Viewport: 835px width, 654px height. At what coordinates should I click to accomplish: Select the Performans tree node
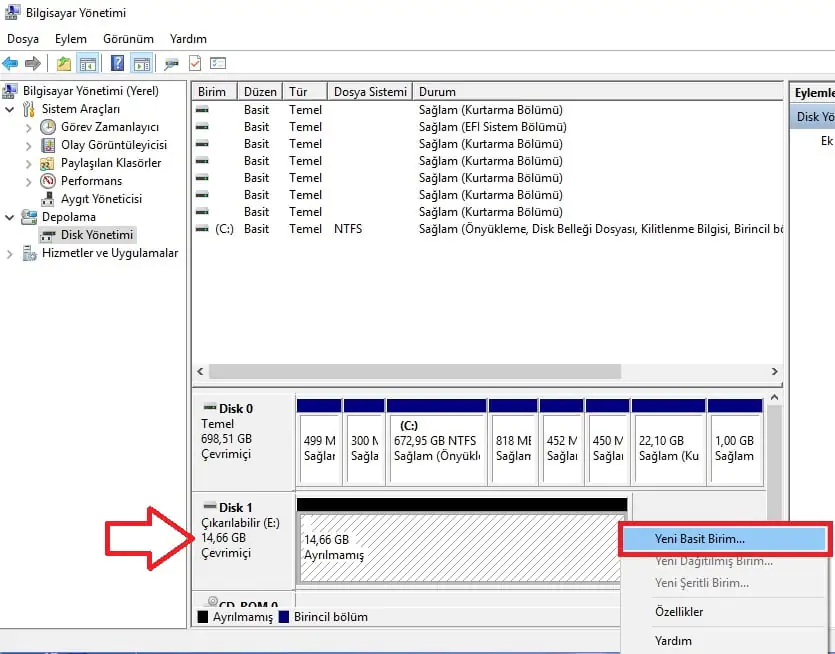click(x=91, y=181)
